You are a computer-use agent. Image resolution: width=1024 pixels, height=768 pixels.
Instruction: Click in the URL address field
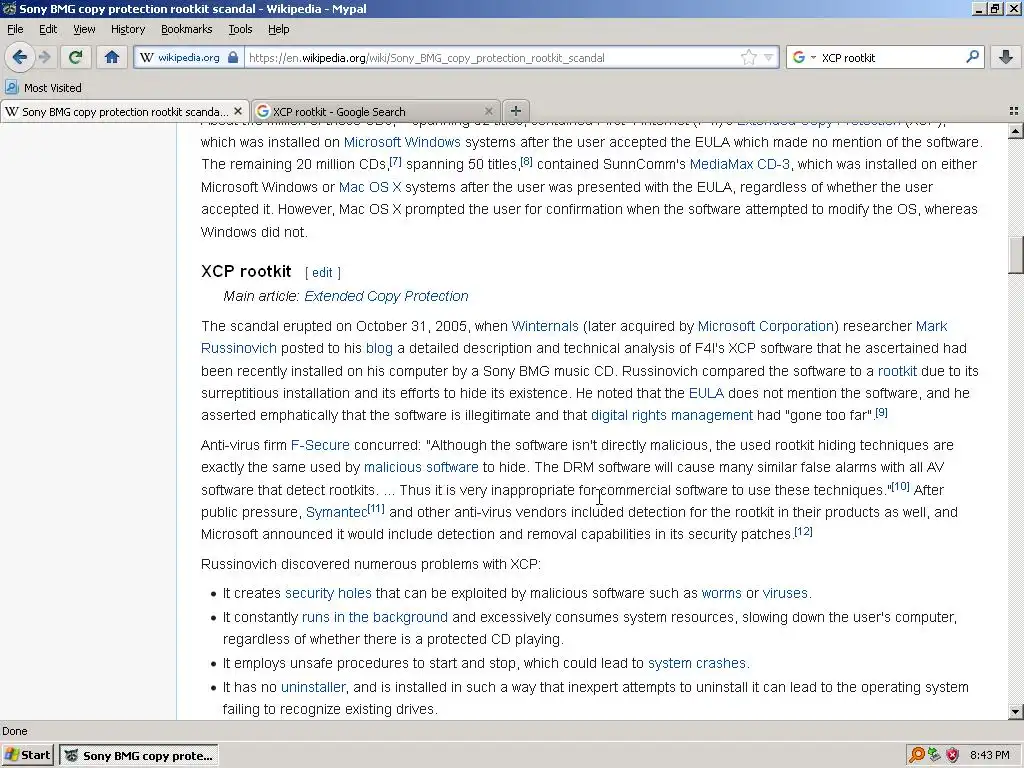pos(493,57)
